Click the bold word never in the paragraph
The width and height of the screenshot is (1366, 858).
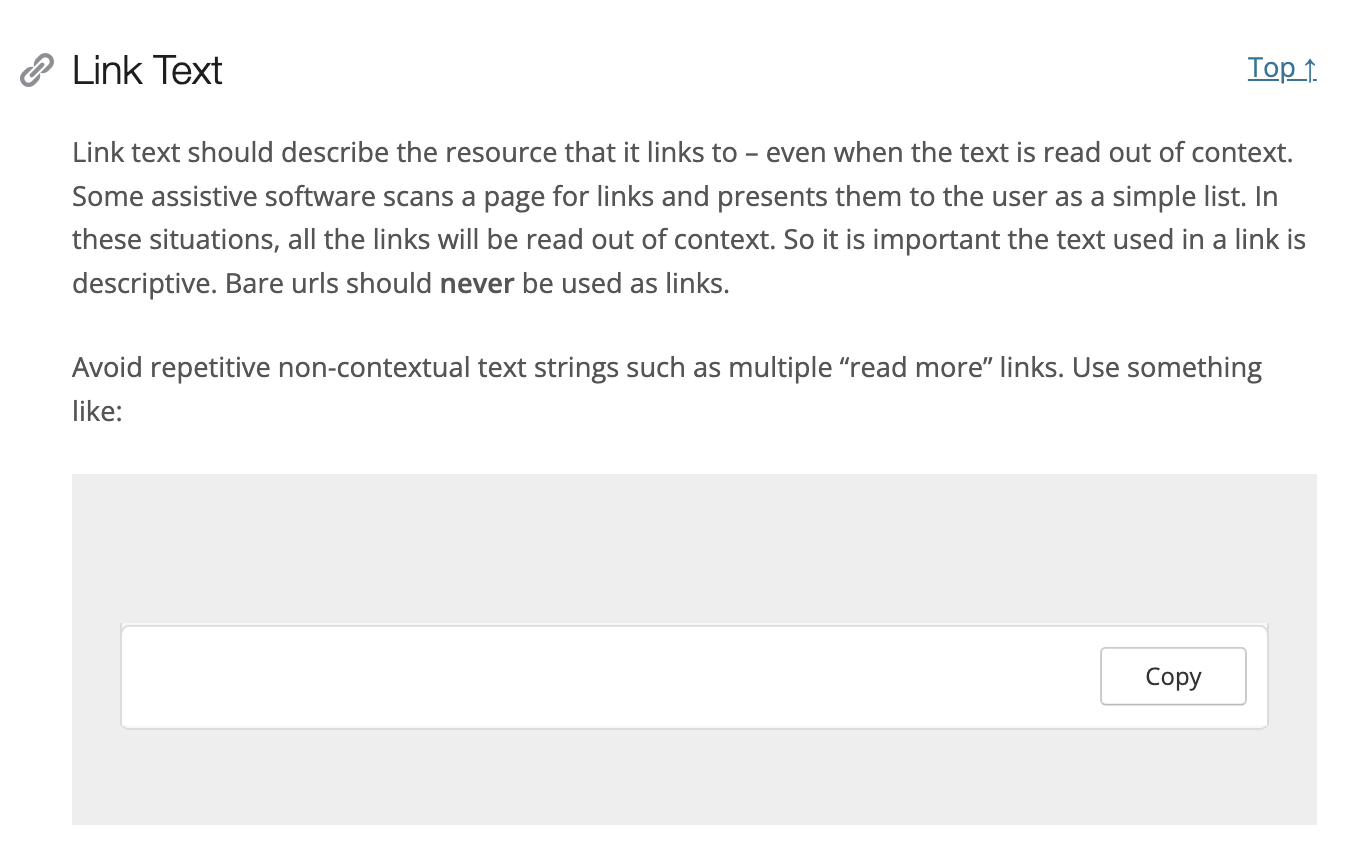point(476,283)
